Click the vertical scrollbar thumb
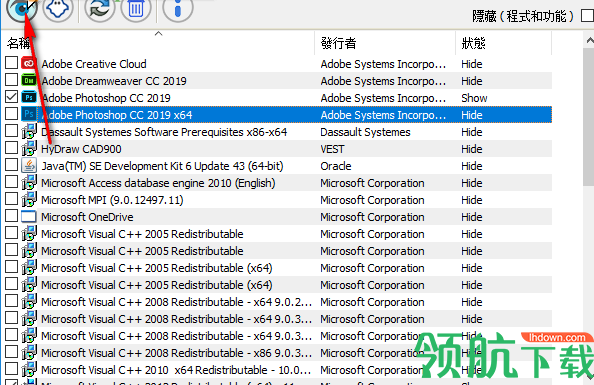 589,117
